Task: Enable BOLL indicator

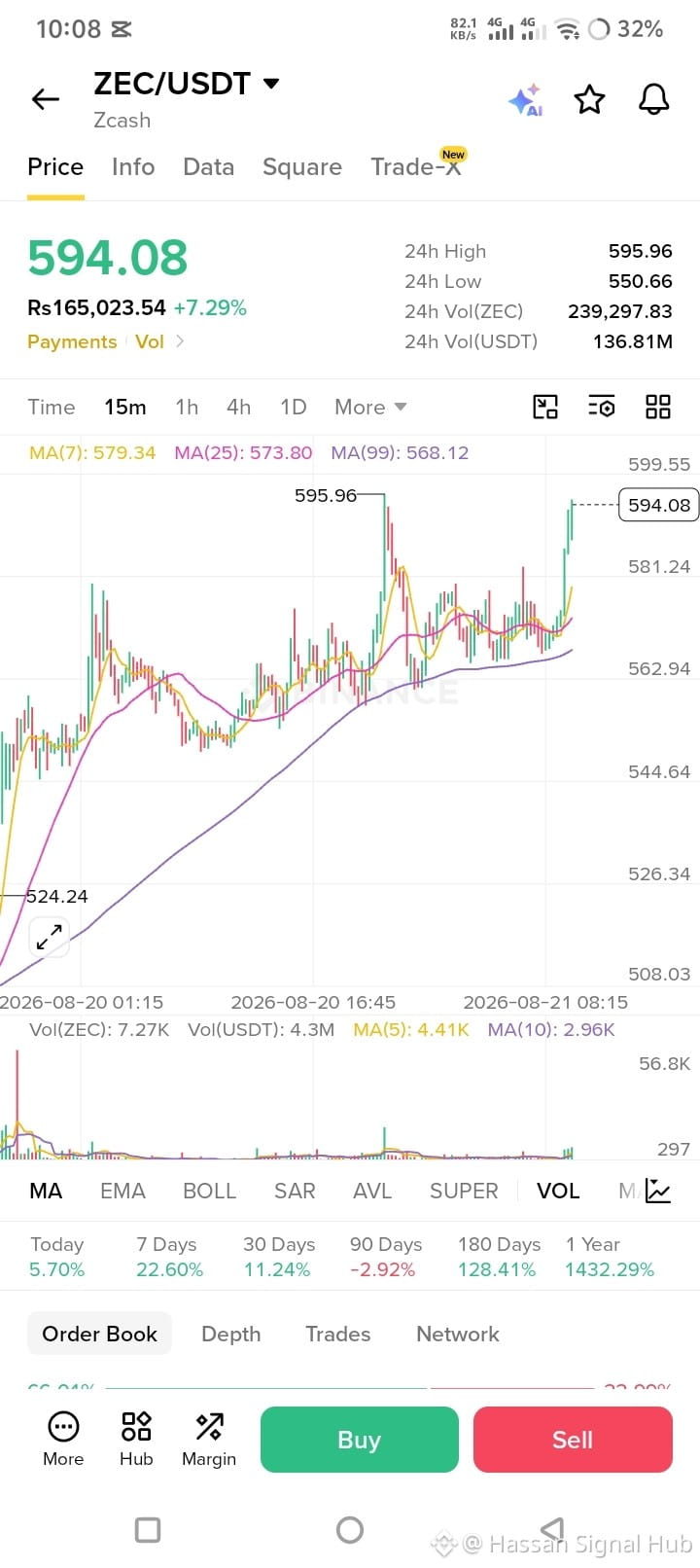Action: (209, 1191)
